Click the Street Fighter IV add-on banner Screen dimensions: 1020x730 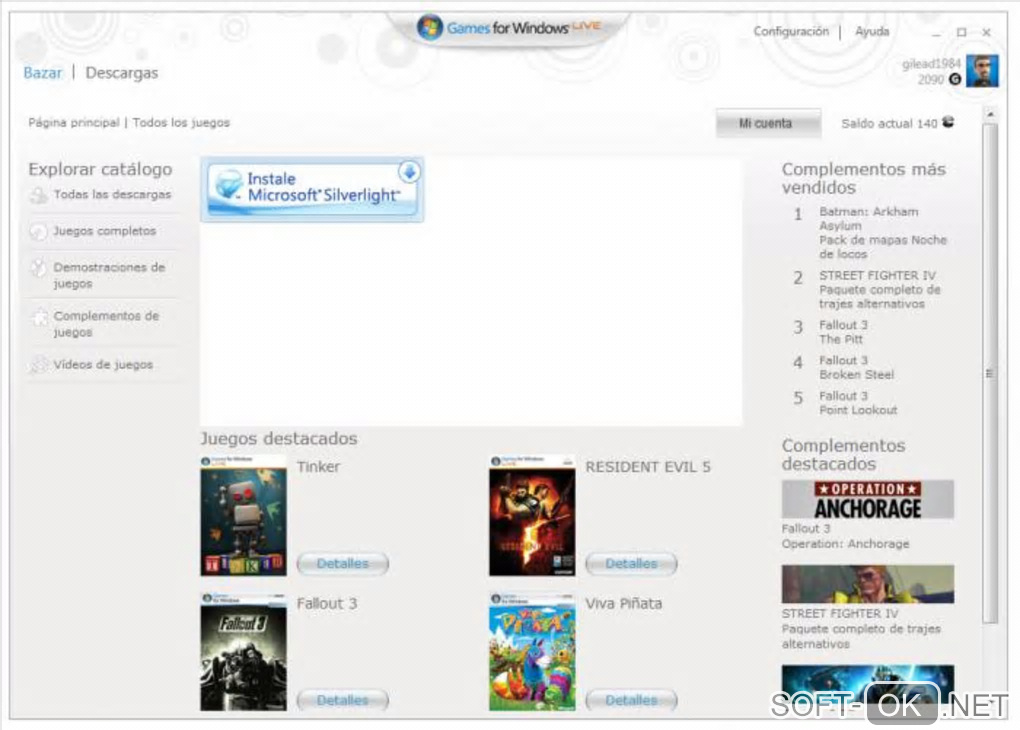(x=868, y=584)
